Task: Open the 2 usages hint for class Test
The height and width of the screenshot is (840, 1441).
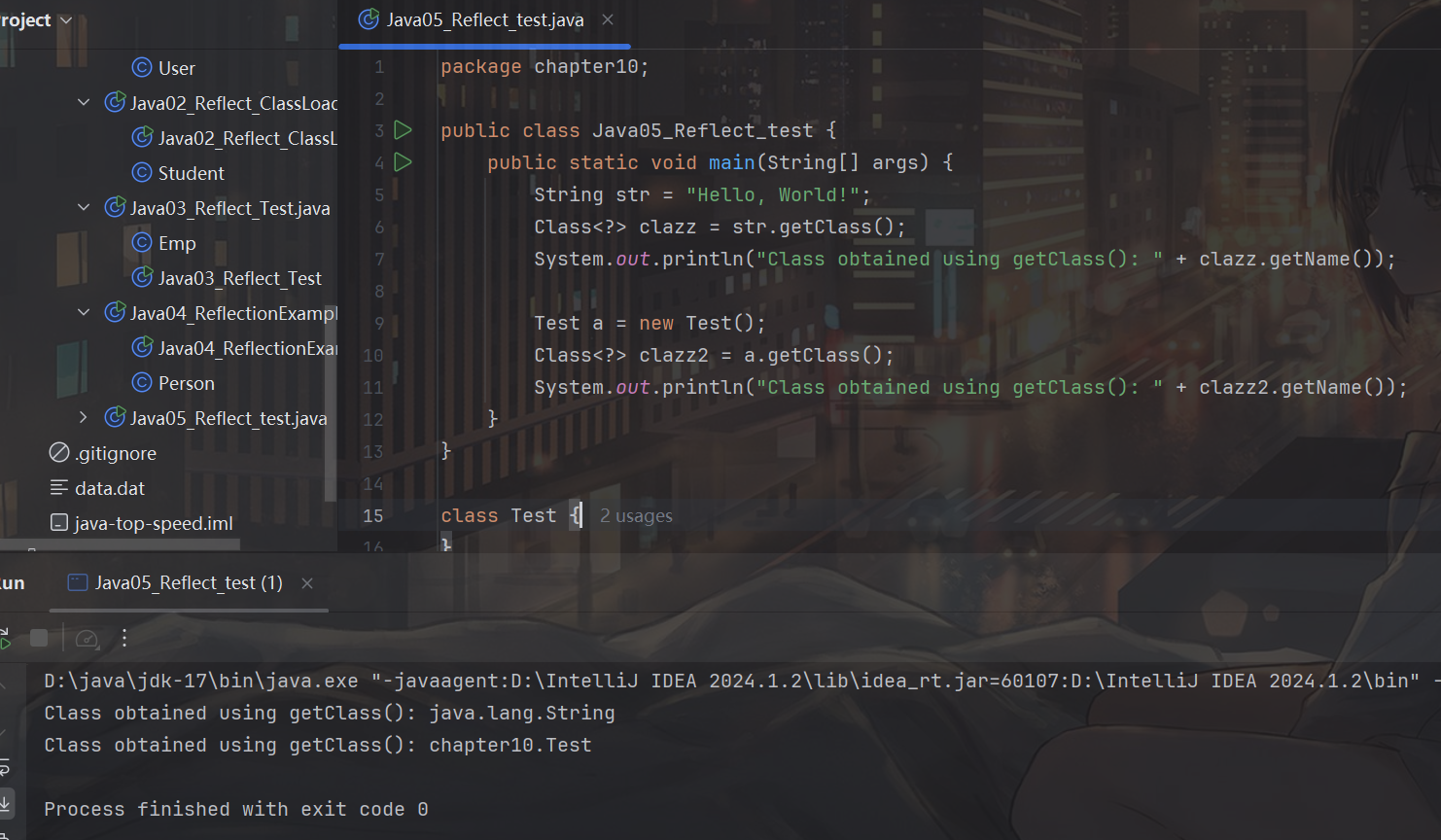Action: (636, 515)
